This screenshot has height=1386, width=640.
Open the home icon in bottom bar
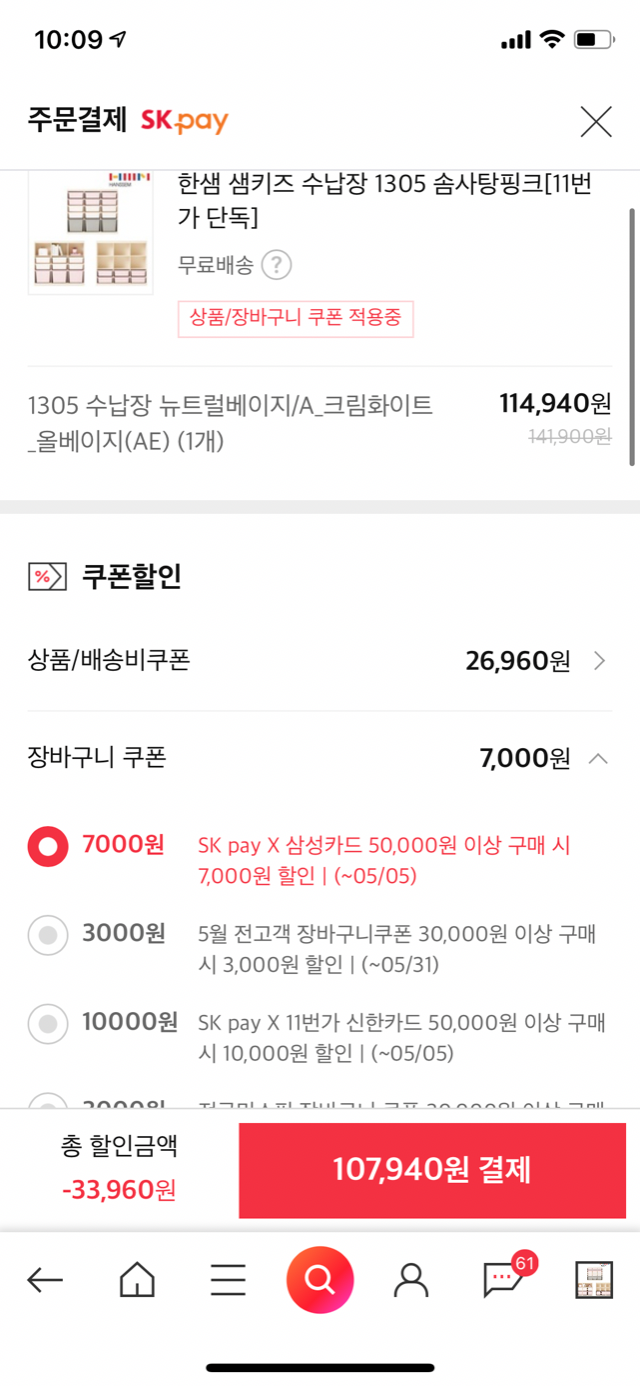click(137, 1279)
